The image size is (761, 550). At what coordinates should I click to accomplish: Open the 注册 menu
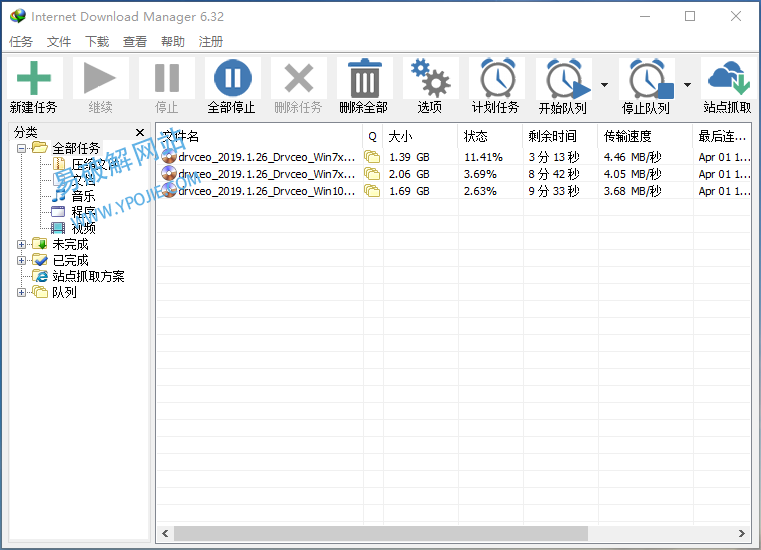pyautogui.click(x=211, y=42)
